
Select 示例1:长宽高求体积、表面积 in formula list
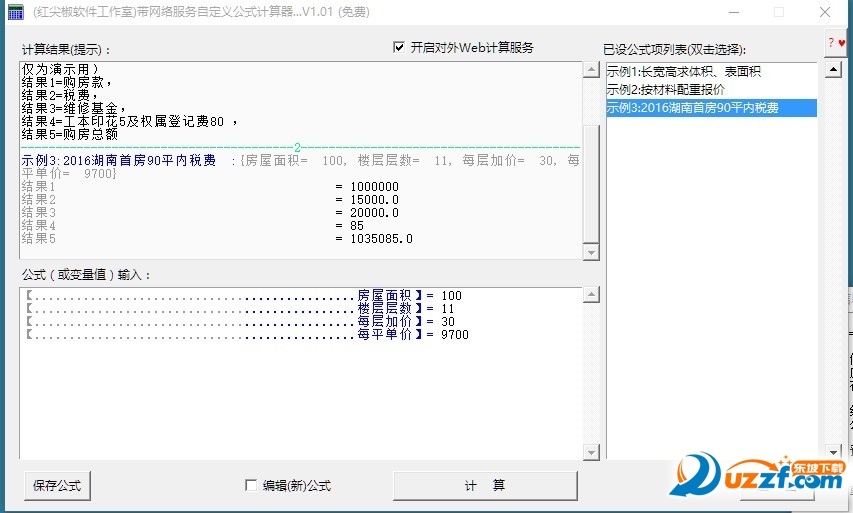(x=712, y=71)
